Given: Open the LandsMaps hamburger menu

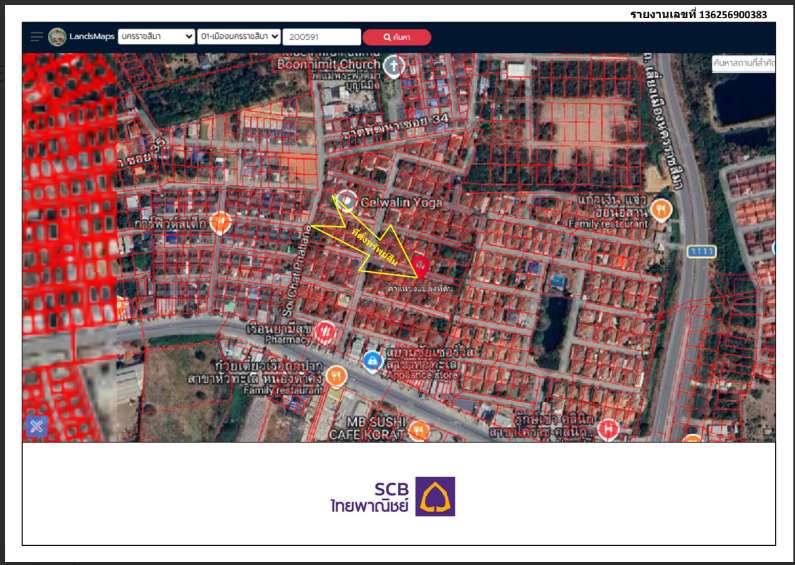Looking at the screenshot, I should coord(37,37).
